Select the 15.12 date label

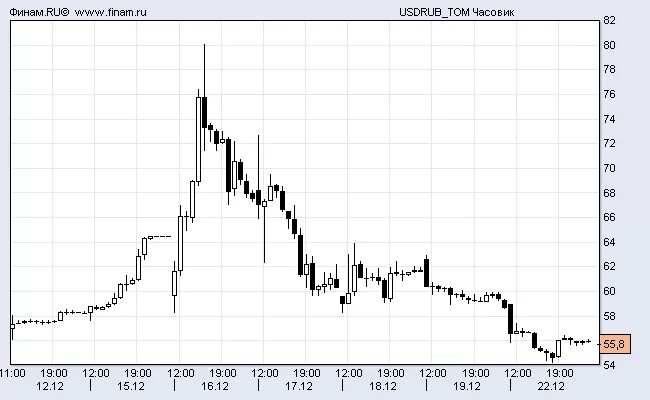[x=131, y=386]
